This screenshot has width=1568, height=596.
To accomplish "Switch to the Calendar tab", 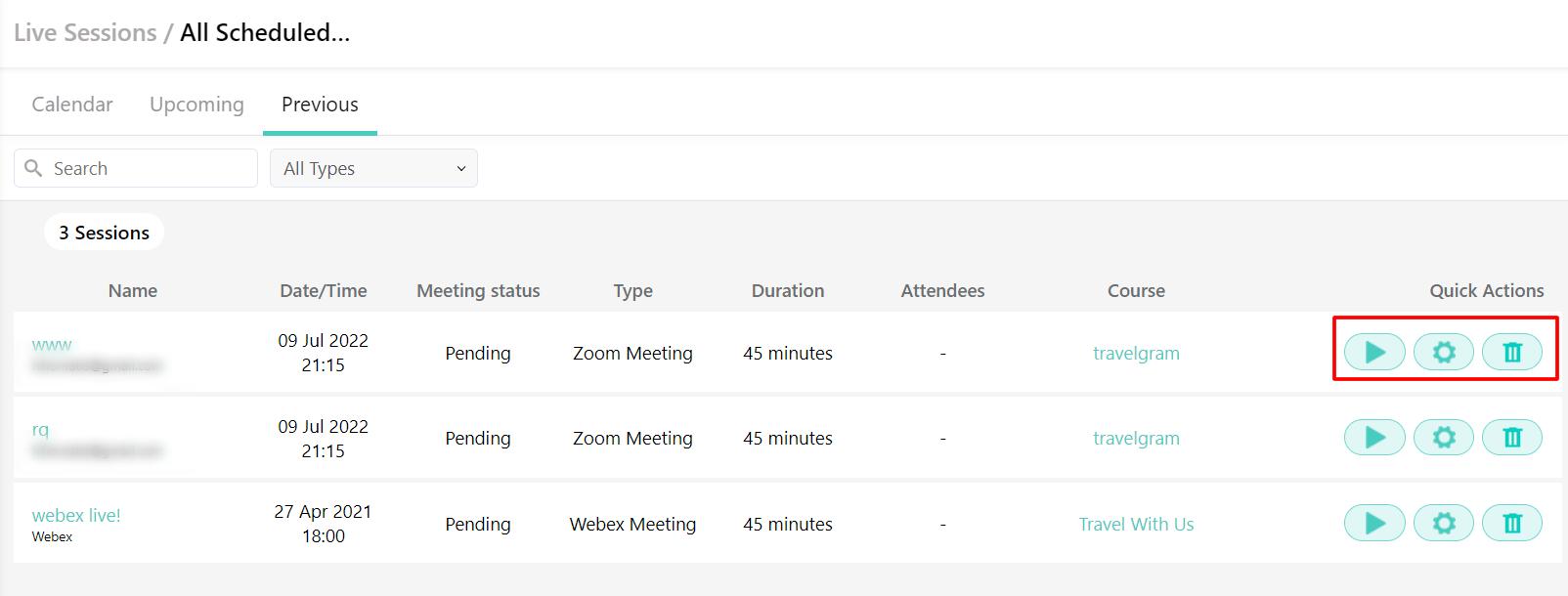I will [x=71, y=104].
